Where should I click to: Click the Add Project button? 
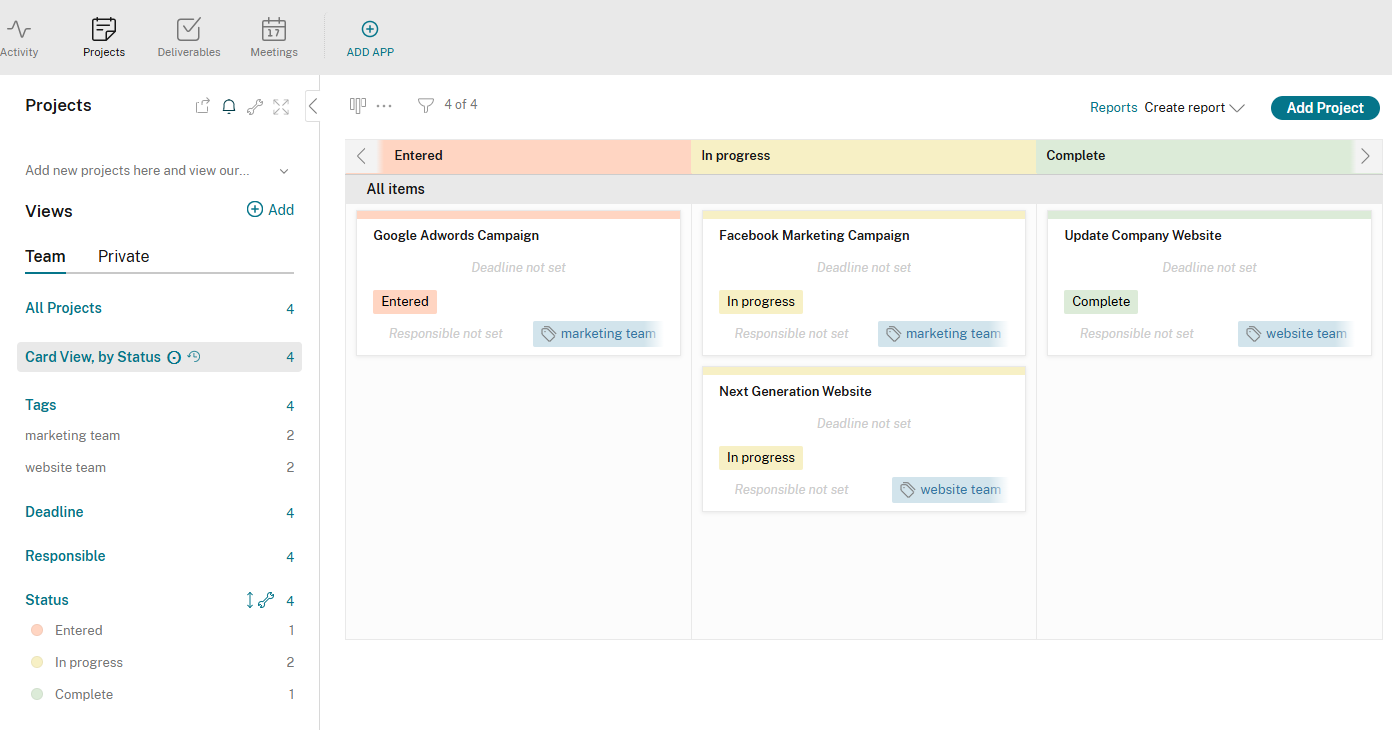point(1325,107)
